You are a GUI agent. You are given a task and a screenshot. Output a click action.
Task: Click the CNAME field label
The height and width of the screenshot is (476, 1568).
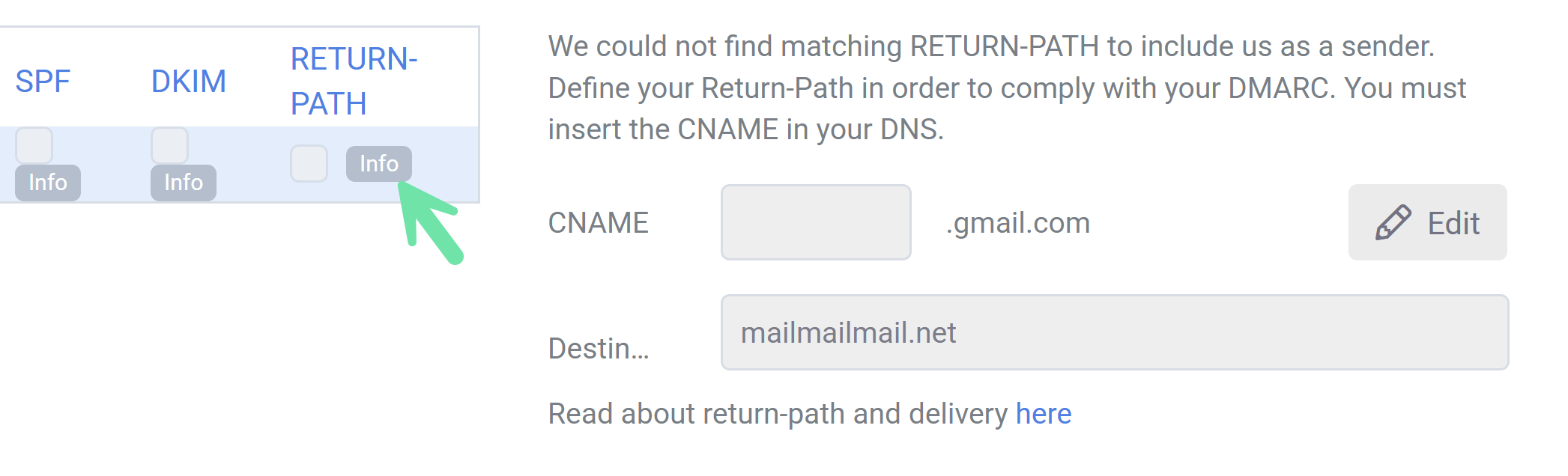598,223
